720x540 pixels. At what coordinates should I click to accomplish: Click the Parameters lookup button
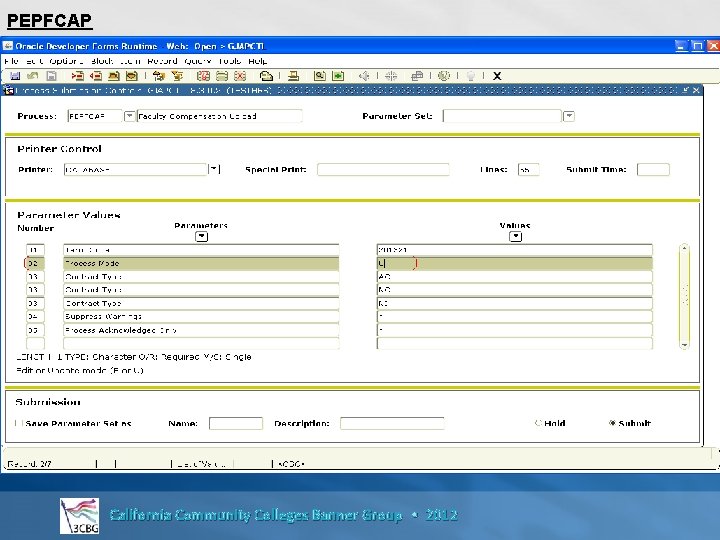[202, 236]
